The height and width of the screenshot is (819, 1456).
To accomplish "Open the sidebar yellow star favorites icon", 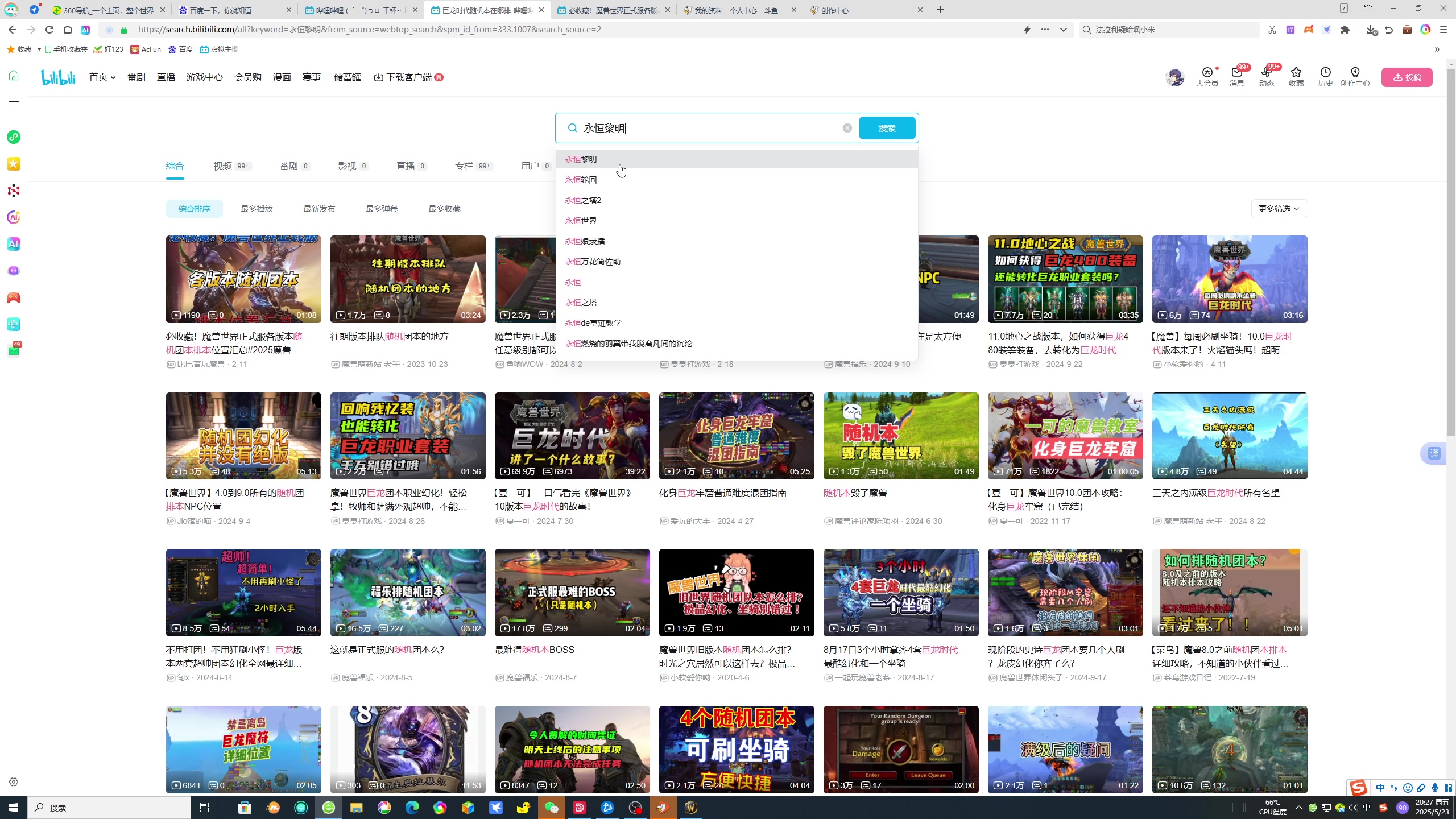I will tap(14, 164).
